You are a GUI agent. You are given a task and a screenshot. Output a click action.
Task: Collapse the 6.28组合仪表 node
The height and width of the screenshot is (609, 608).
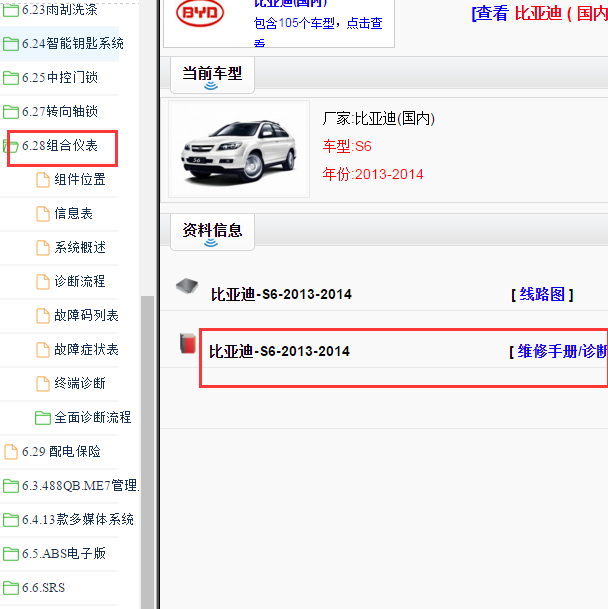click(x=59, y=146)
